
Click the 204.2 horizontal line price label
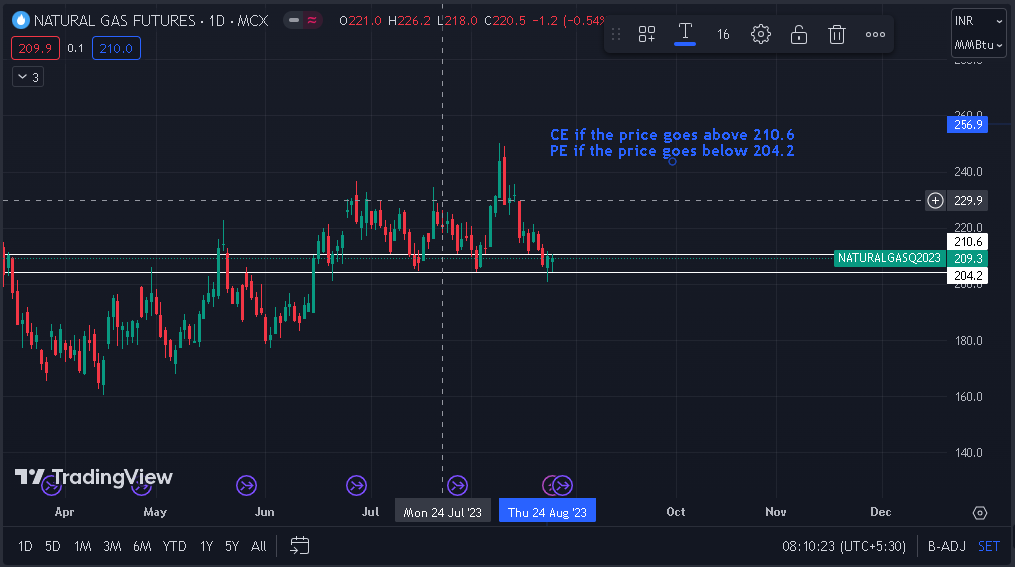(968, 275)
